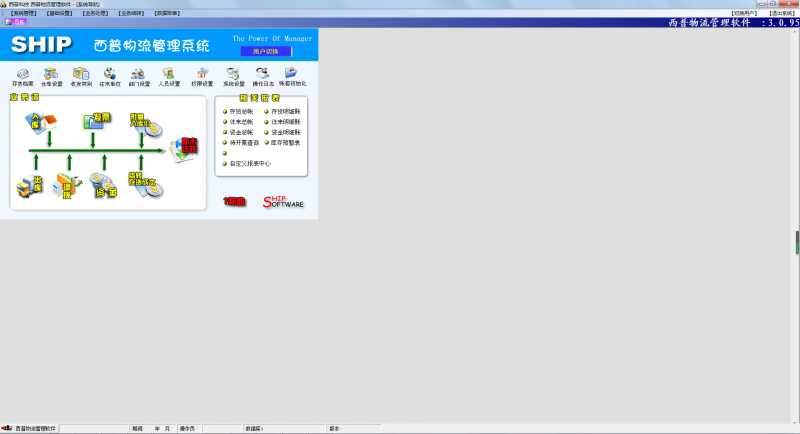The width and height of the screenshot is (800, 434).
Task: Open the 存货总账 report link
Action: [x=240, y=112]
